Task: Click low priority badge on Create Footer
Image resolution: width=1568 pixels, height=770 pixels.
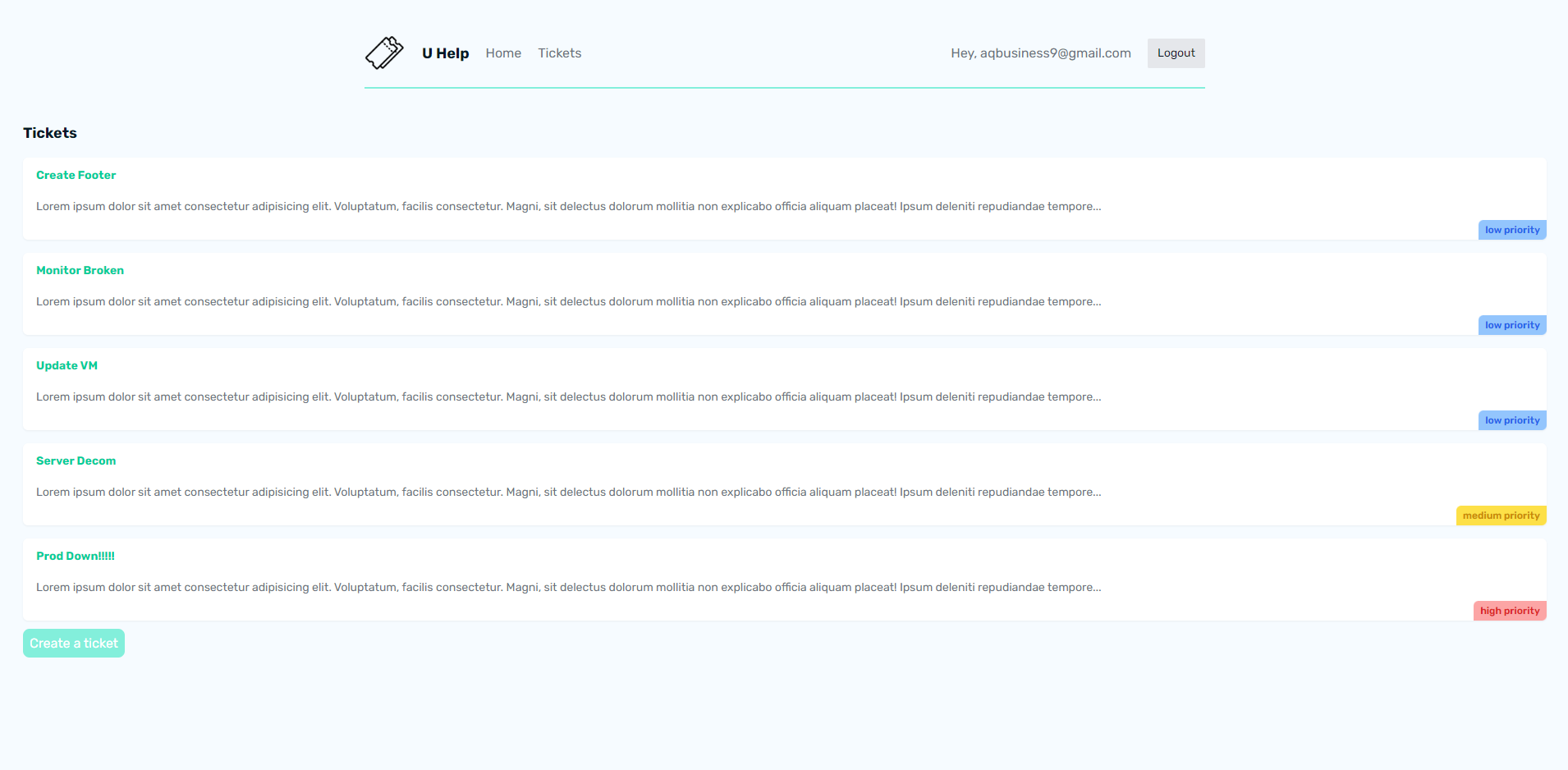Action: pyautogui.click(x=1511, y=230)
